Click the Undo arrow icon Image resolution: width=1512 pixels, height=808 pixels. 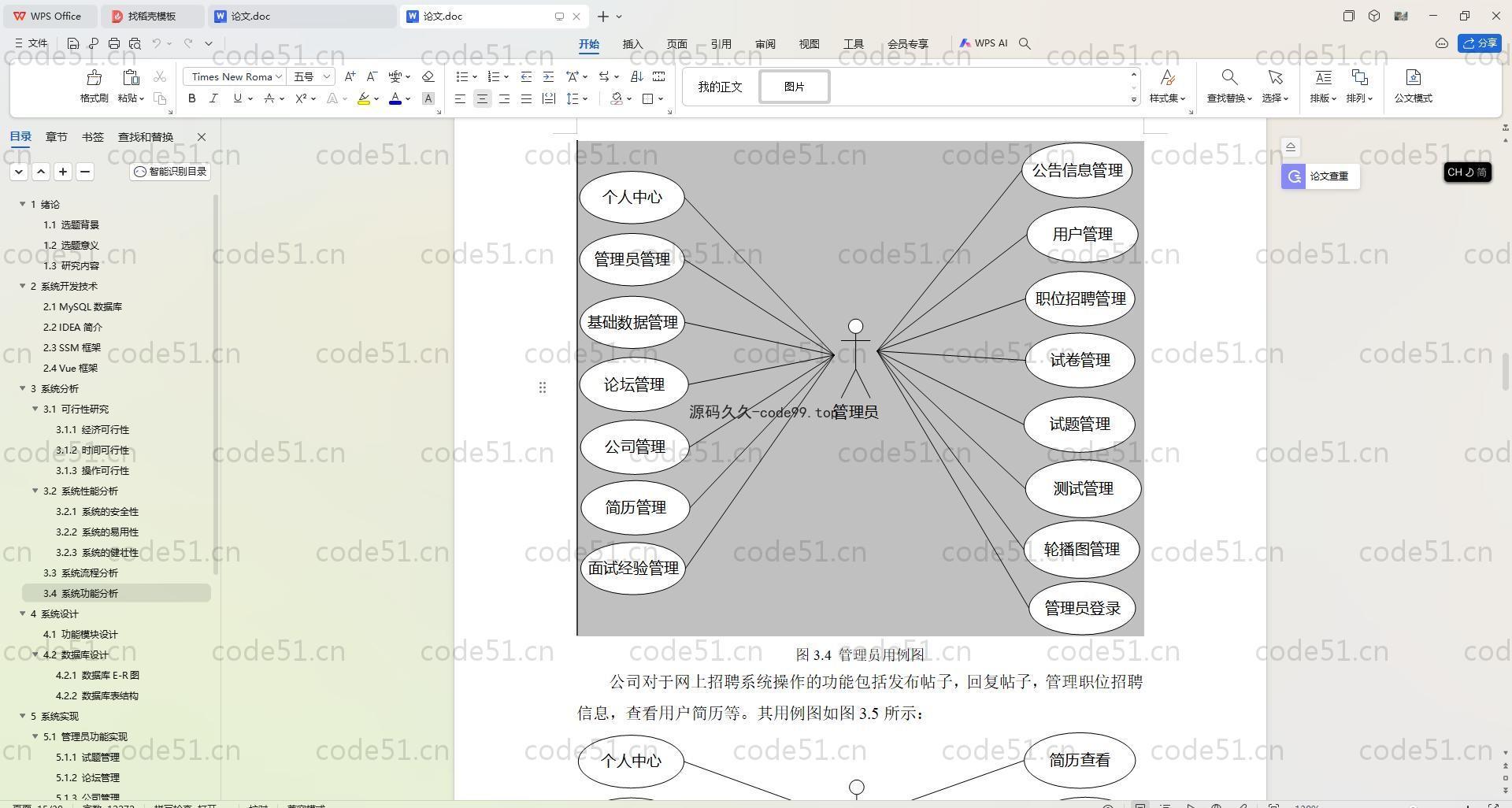click(x=157, y=43)
